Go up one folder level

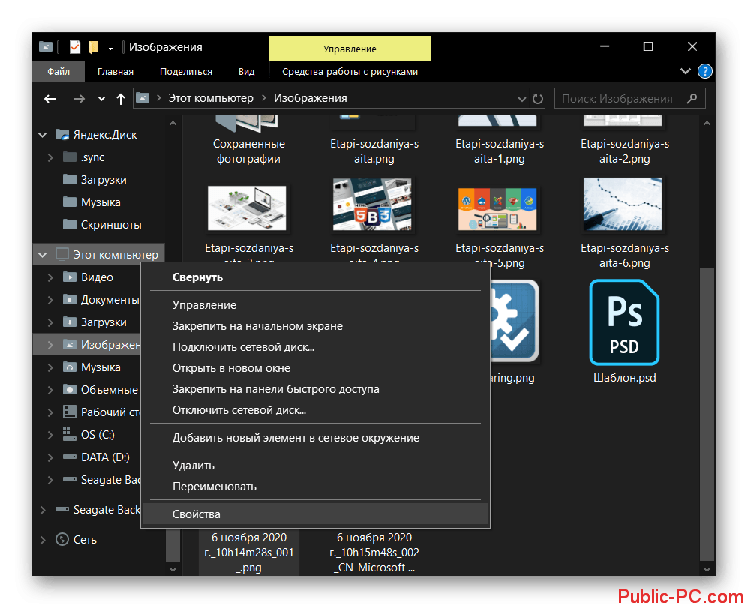click(121, 99)
